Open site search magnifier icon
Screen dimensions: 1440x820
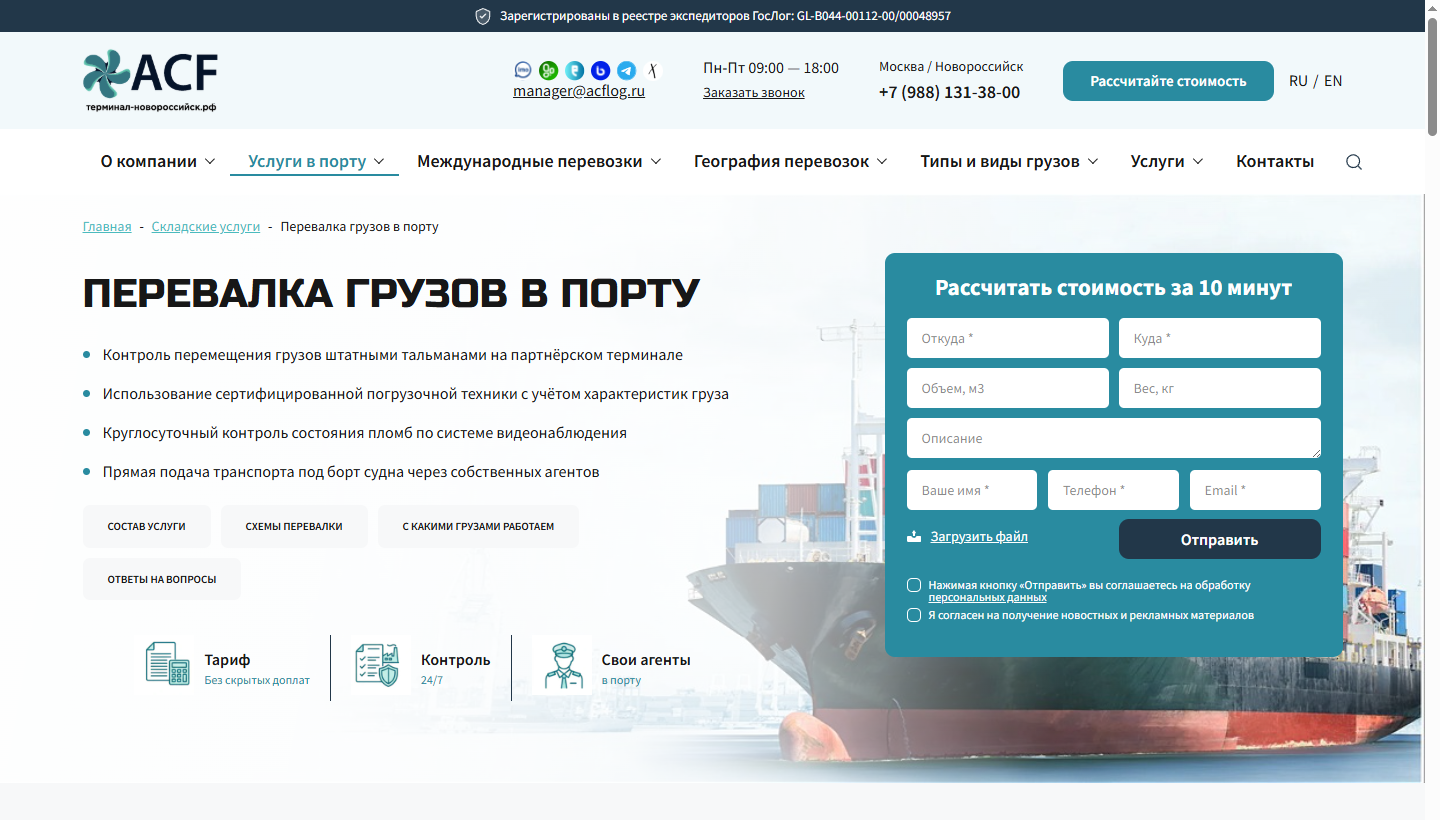pos(1354,162)
